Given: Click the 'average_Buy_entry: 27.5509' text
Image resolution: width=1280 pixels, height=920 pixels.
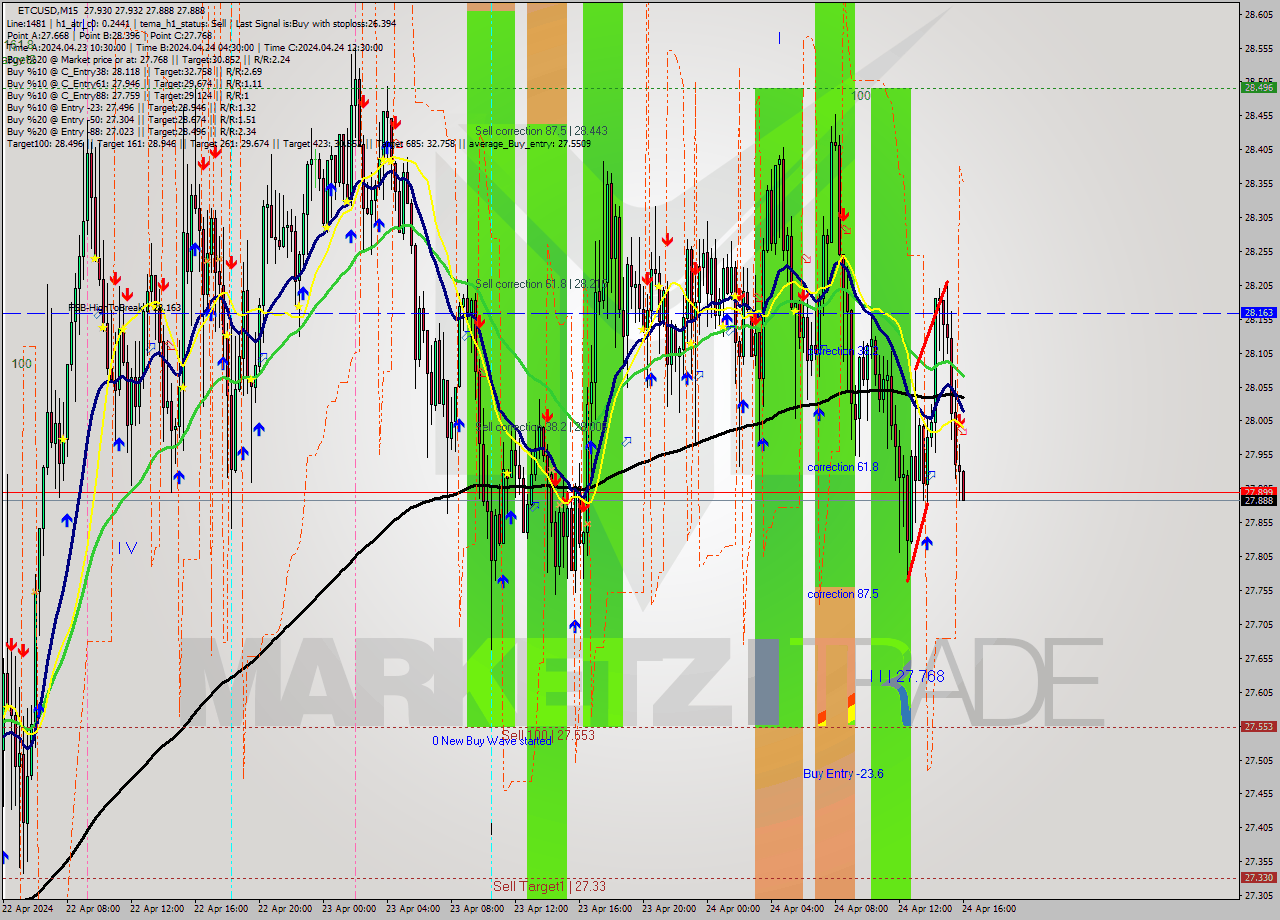Looking at the screenshot, I should click(529, 143).
